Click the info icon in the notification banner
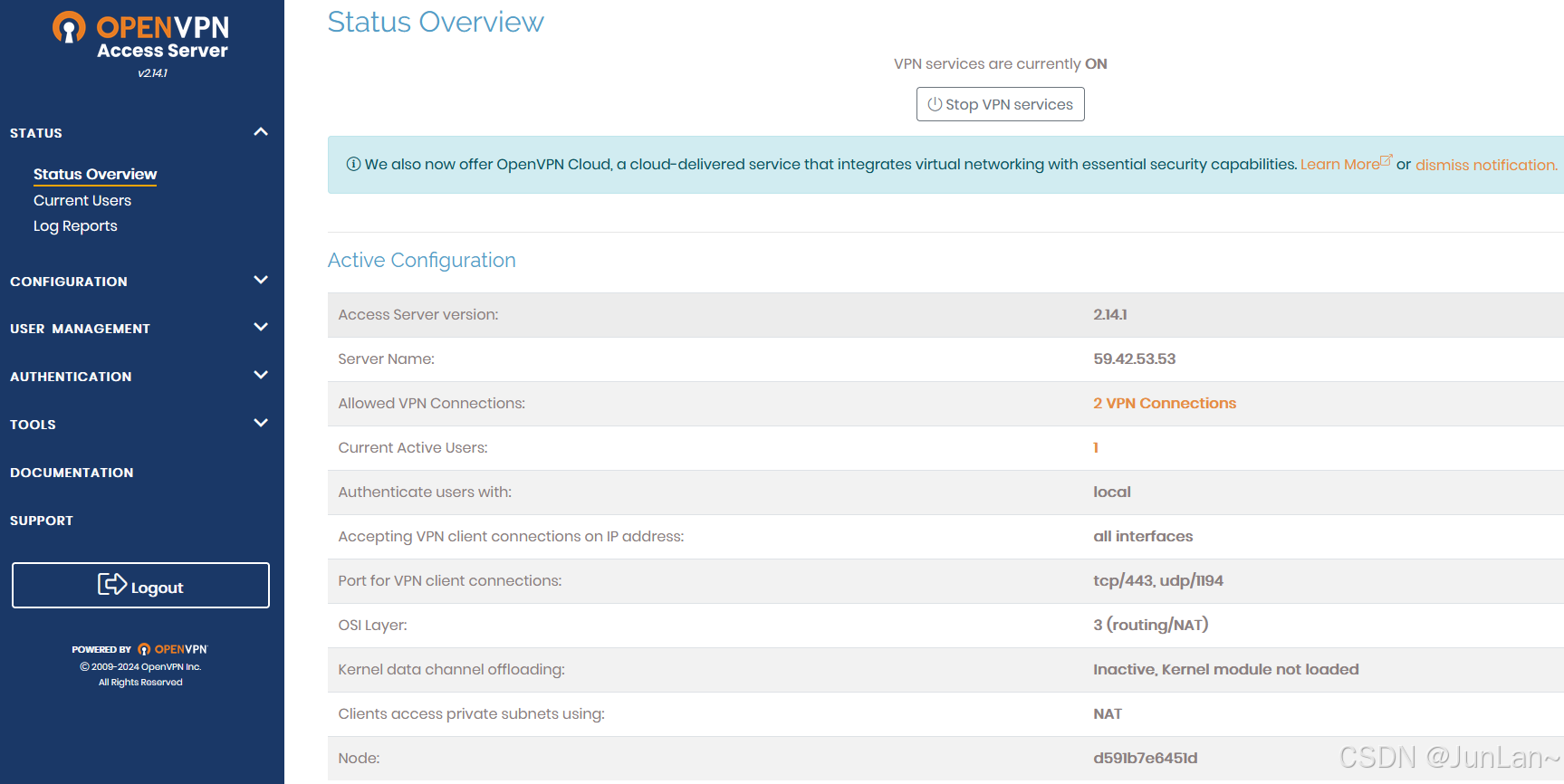Viewport: 1564px width, 784px height. (353, 164)
